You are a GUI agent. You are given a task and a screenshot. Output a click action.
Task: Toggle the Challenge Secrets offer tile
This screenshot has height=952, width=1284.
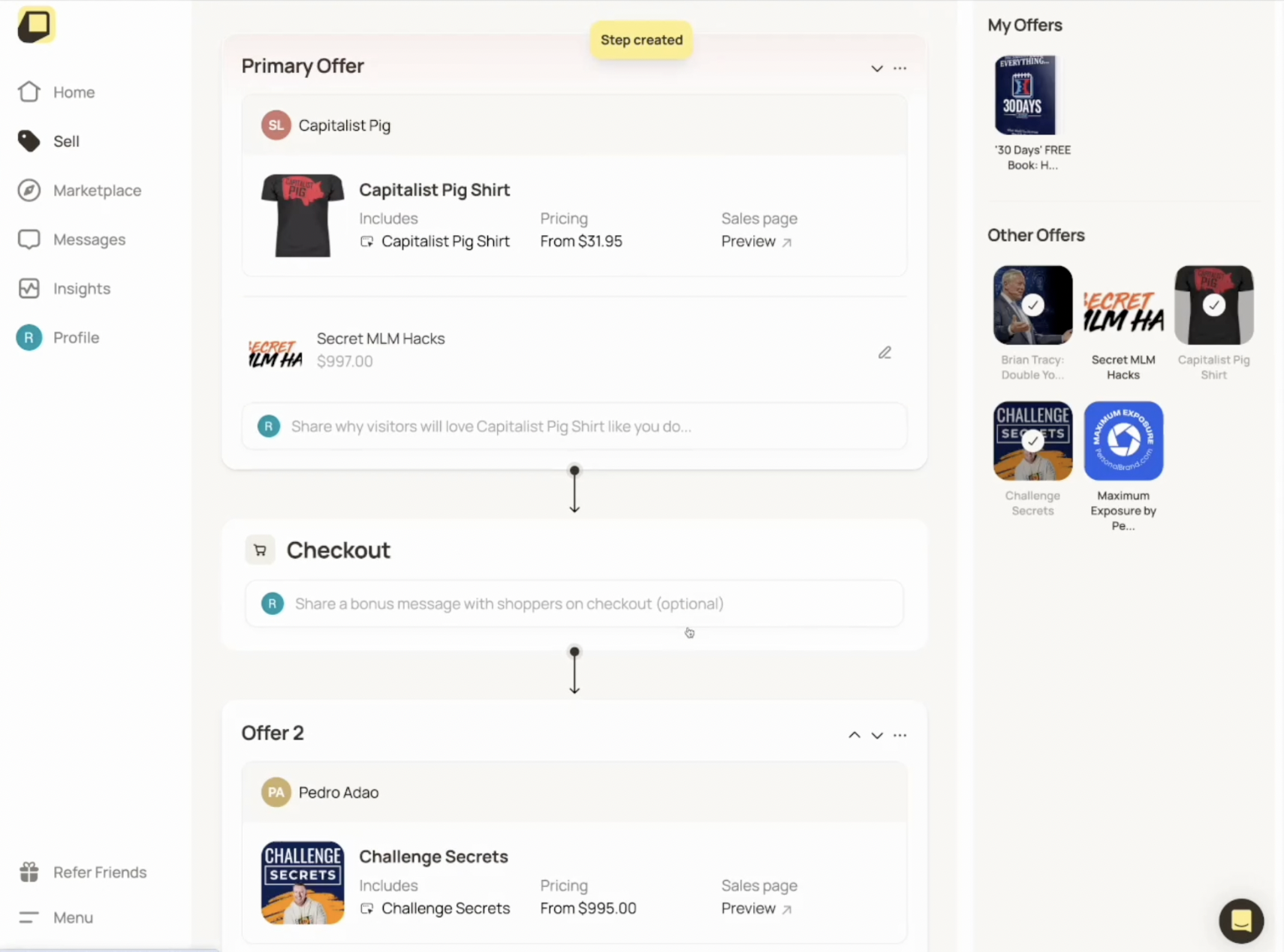1032,441
